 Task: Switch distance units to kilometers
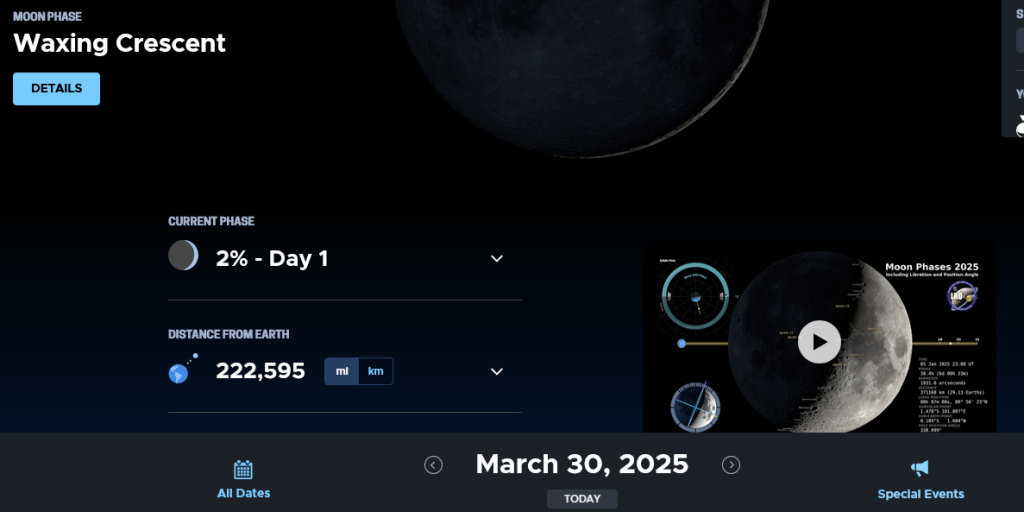376,371
